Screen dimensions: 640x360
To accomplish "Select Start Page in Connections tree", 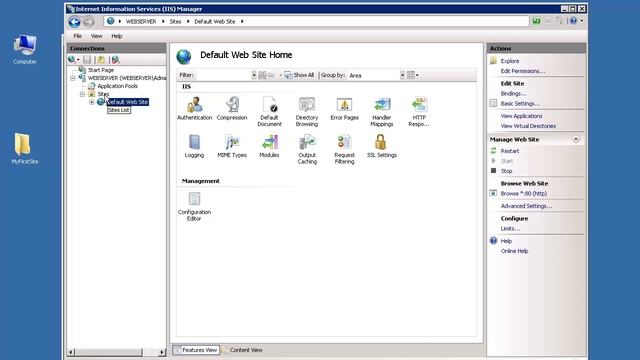I will [101, 70].
